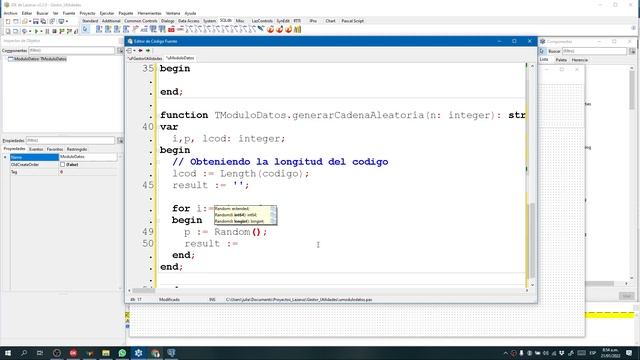Select the Pascal Script palette tab
Screen dimensions: 640x360
coord(353,21)
